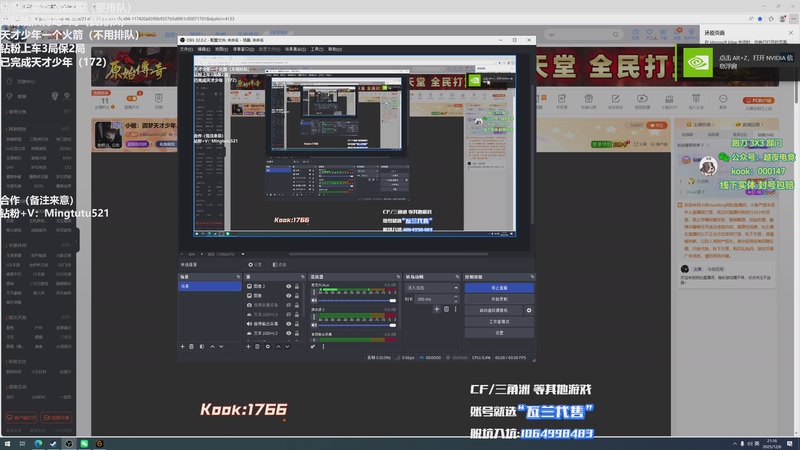Open advanced audio properties in Mixer footer
This screenshot has height=450, width=800.
313,346
